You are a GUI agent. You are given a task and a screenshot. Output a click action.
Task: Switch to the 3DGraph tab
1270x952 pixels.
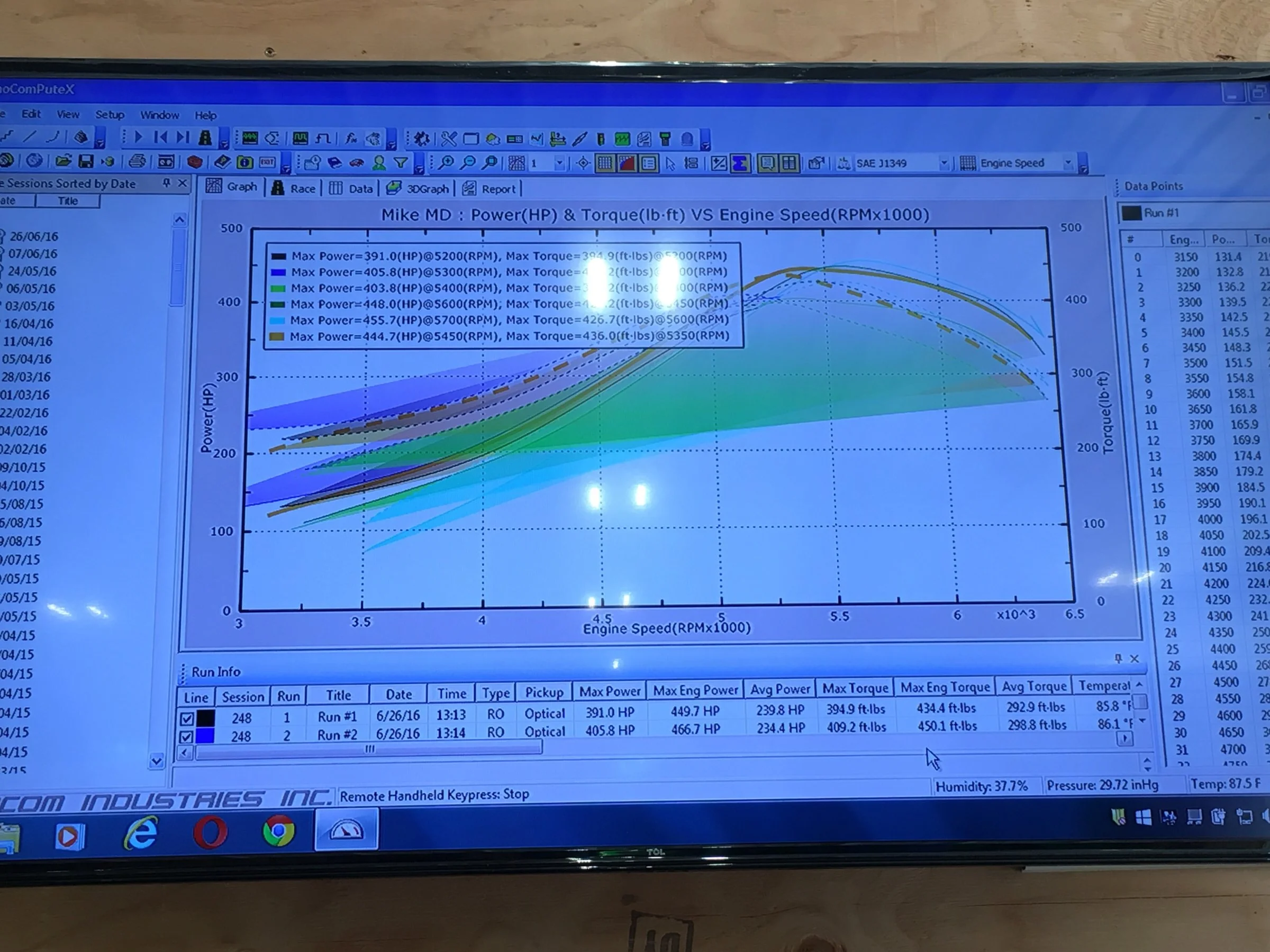[x=418, y=188]
